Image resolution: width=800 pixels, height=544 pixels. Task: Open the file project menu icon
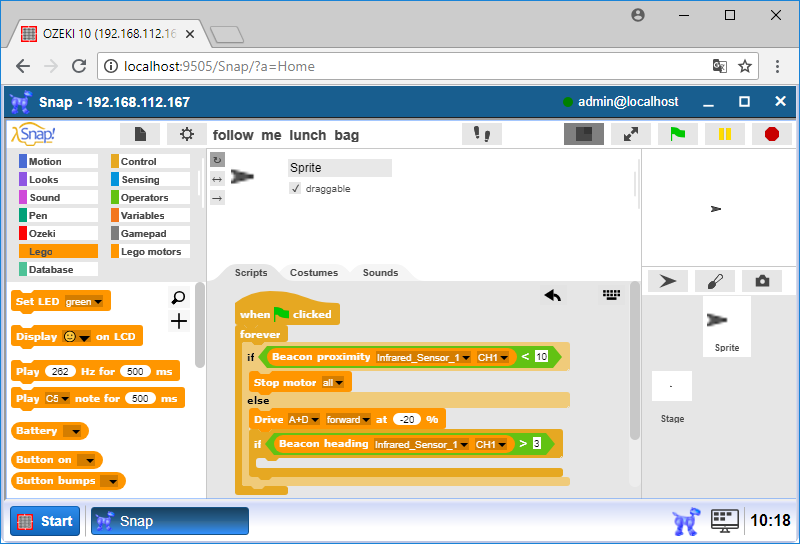coord(140,134)
